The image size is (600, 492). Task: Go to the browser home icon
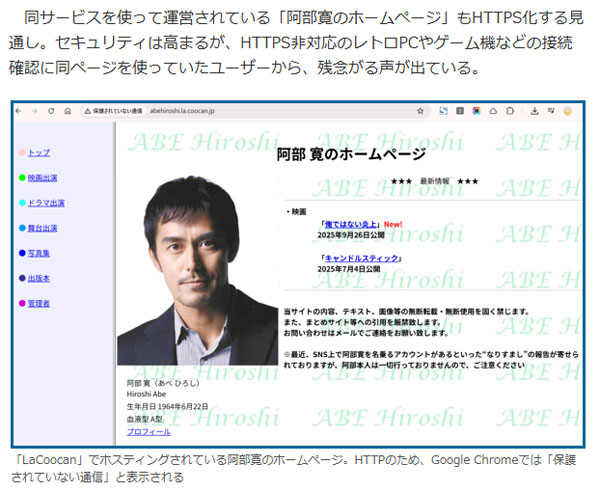tap(68, 111)
